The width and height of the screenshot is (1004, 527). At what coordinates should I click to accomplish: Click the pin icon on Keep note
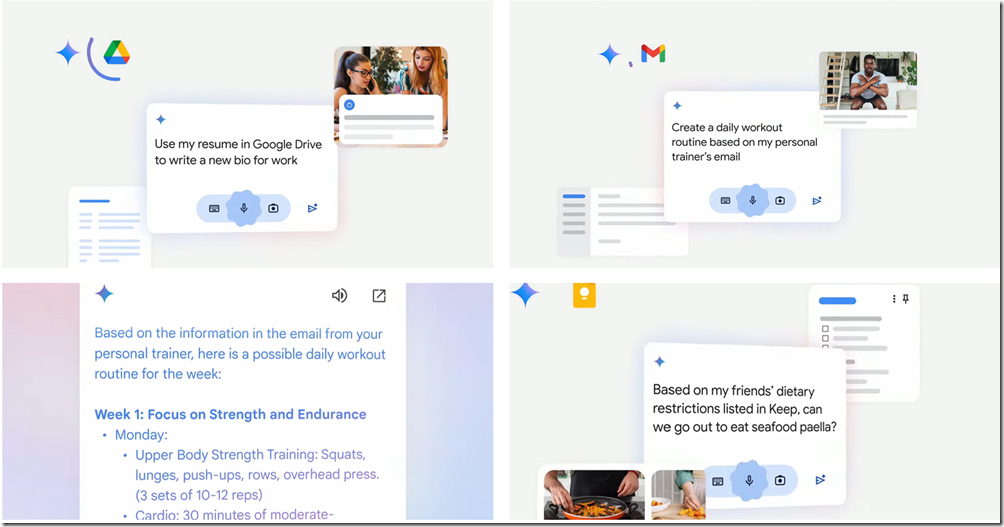[x=905, y=299]
